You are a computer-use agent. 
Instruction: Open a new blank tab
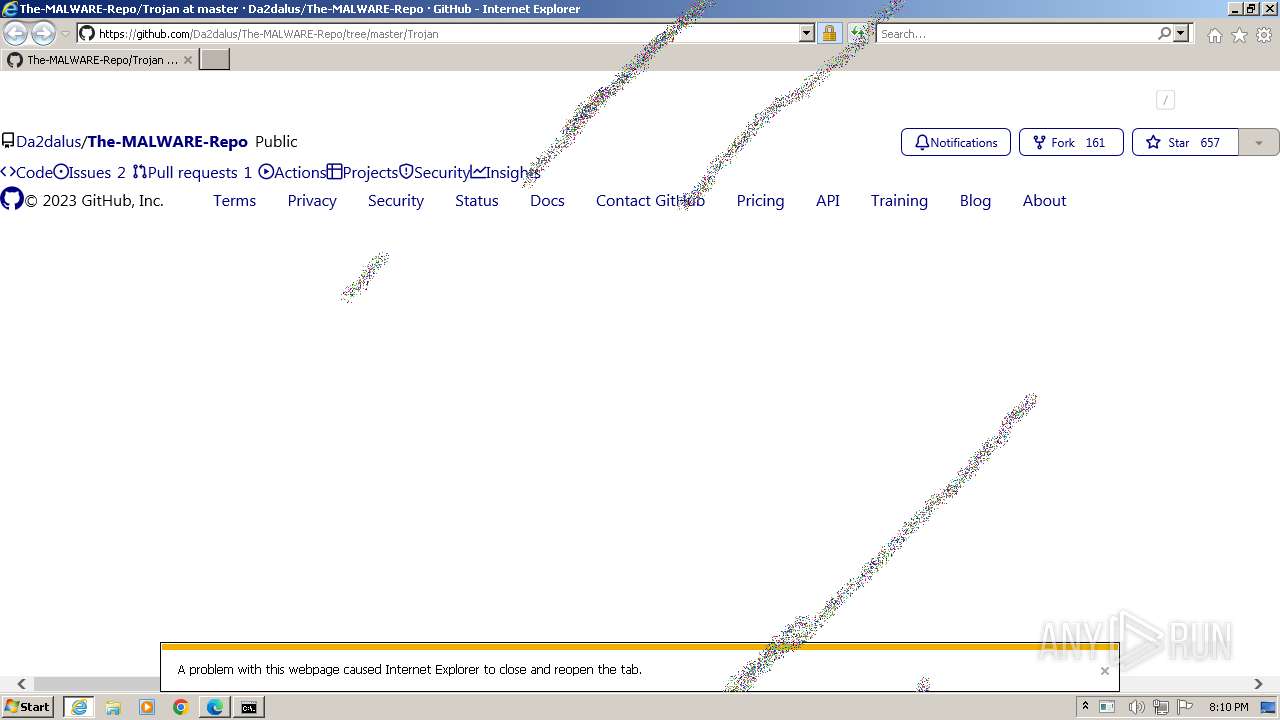pos(215,60)
